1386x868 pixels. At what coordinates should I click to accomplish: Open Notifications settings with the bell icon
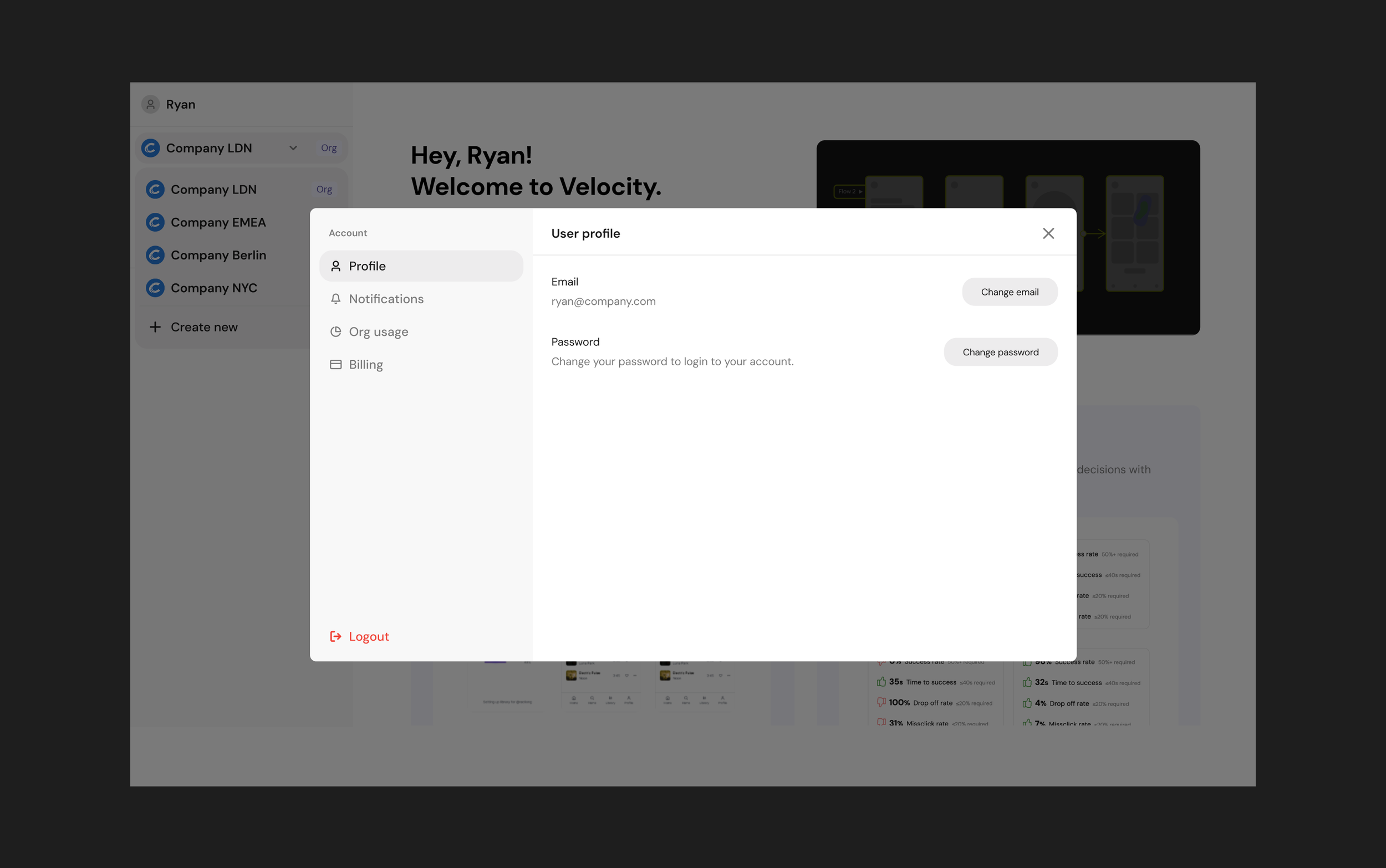(x=336, y=299)
